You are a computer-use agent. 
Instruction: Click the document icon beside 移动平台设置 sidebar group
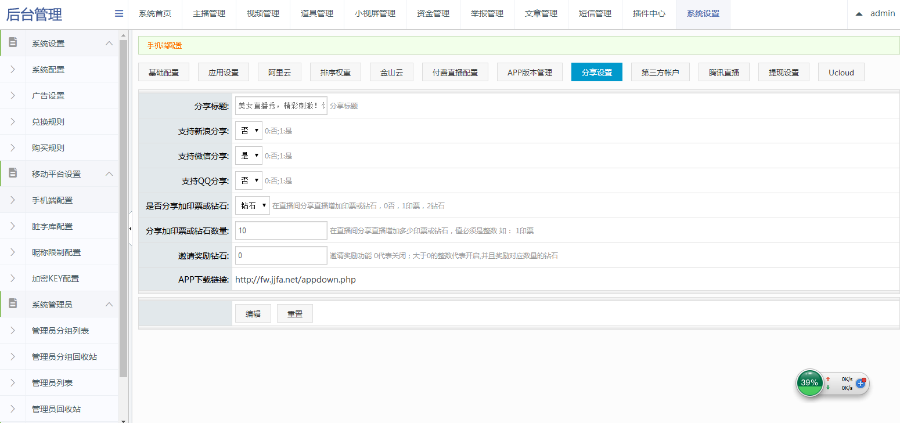point(13,173)
